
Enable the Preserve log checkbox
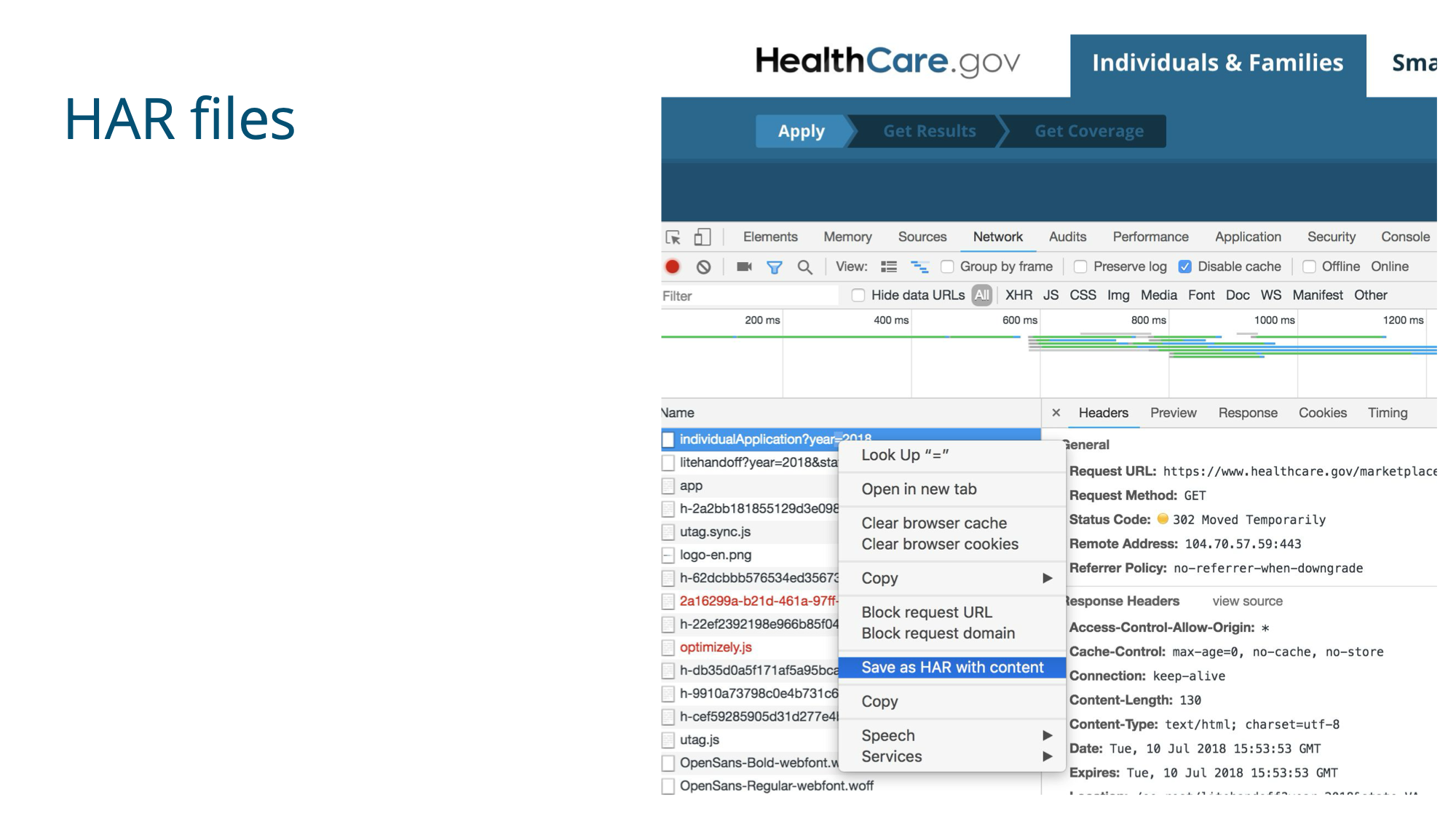pyautogui.click(x=1080, y=267)
